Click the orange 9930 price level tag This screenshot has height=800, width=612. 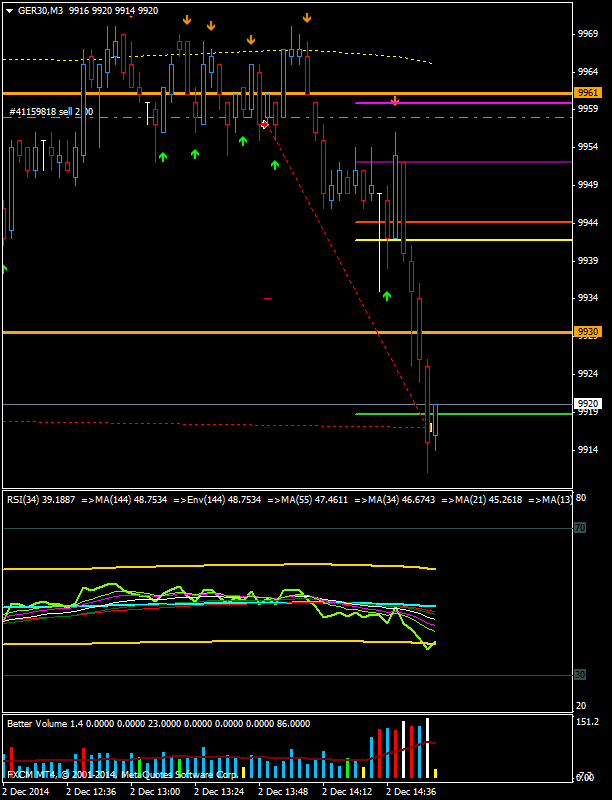(x=588, y=331)
